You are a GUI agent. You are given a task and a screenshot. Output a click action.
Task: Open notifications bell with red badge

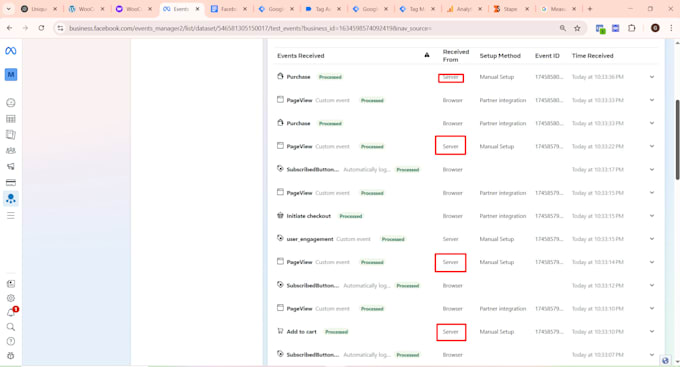tap(11, 312)
